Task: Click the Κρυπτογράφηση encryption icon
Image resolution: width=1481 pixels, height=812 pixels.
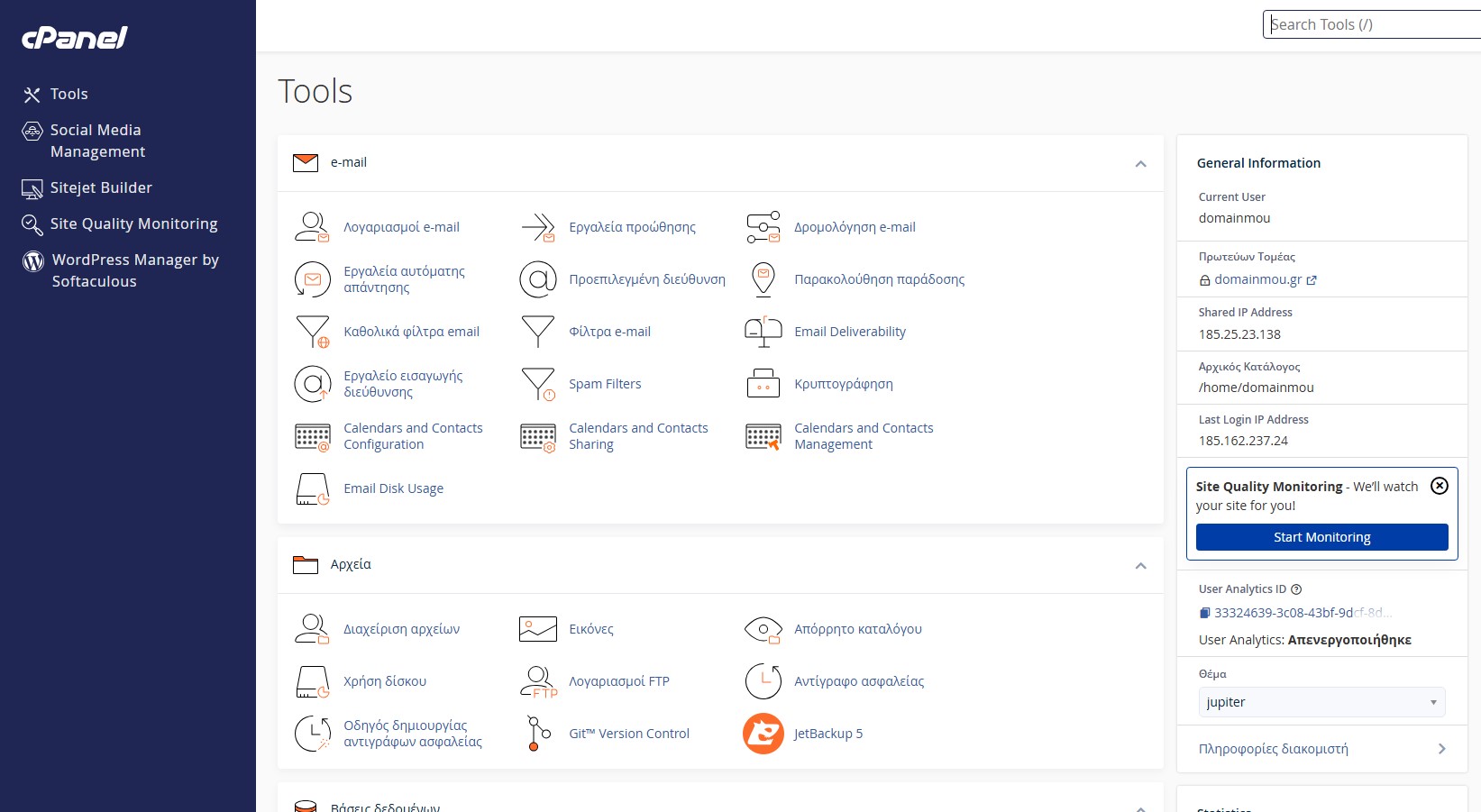Action: [x=763, y=384]
